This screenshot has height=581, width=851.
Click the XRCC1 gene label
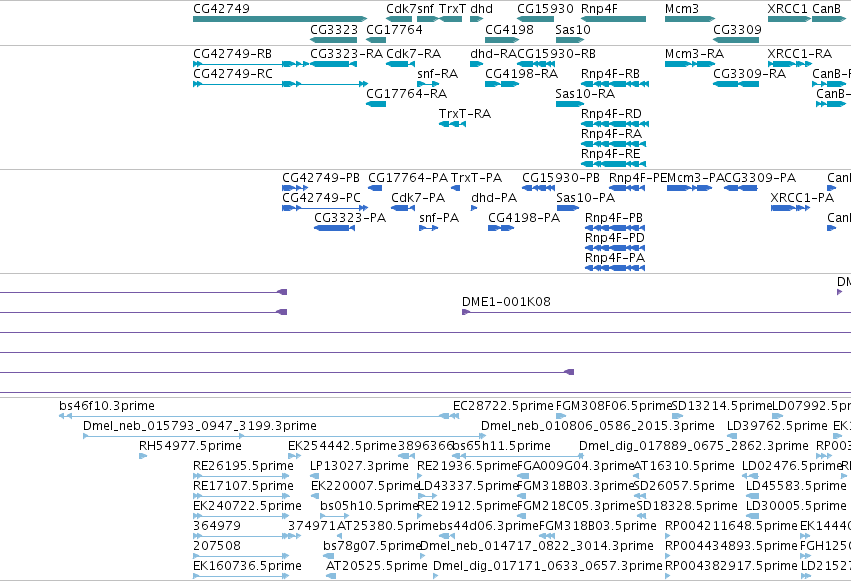pos(788,9)
